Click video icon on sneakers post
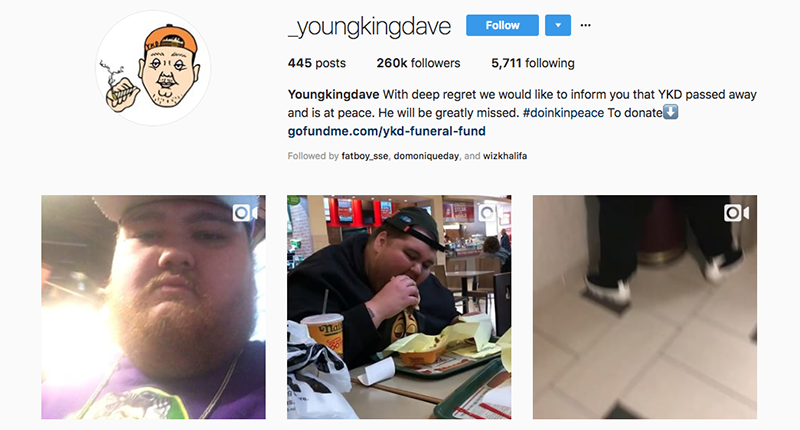800x430 pixels. click(736, 213)
